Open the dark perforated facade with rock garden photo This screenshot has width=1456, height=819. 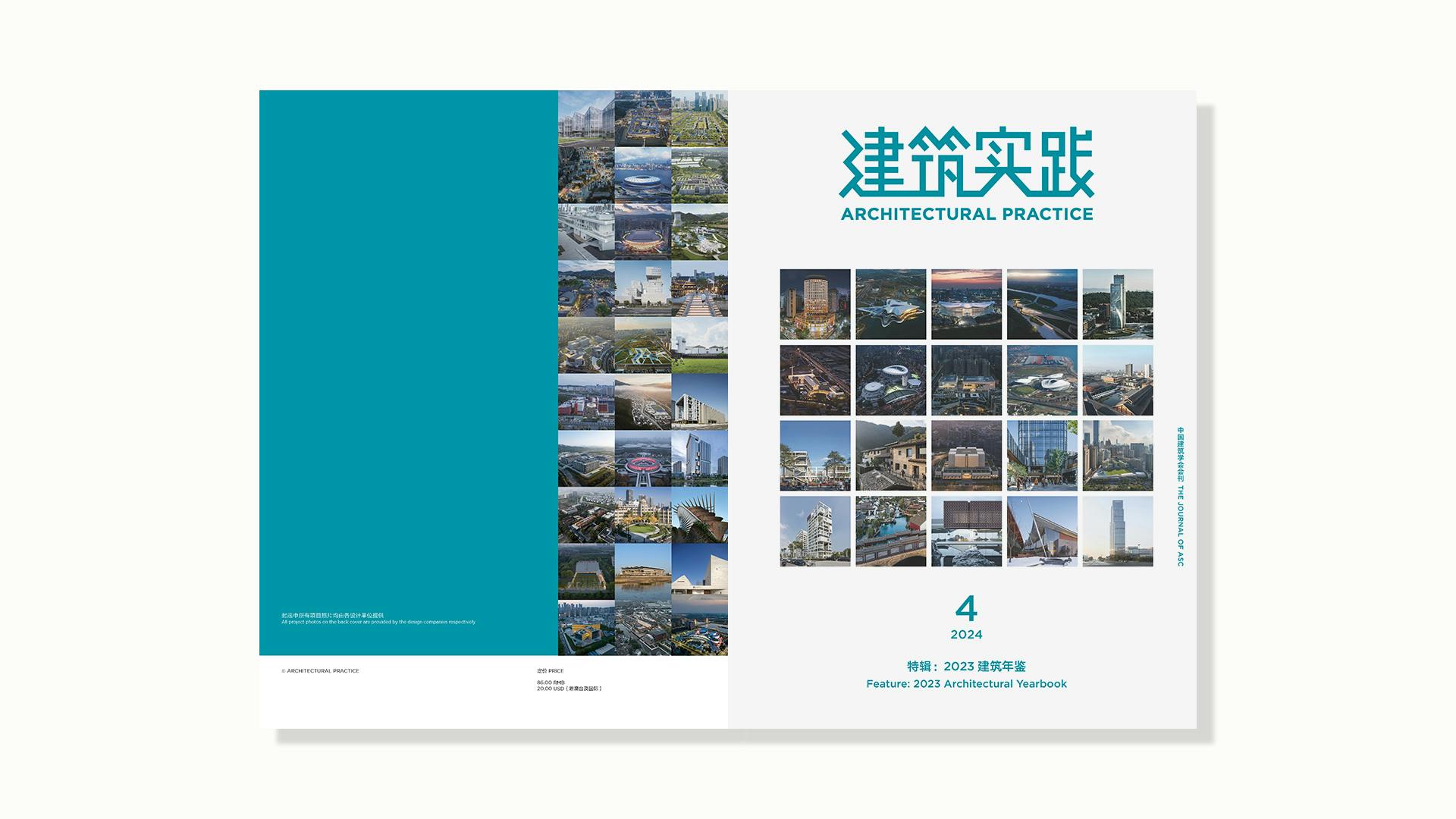tap(966, 532)
